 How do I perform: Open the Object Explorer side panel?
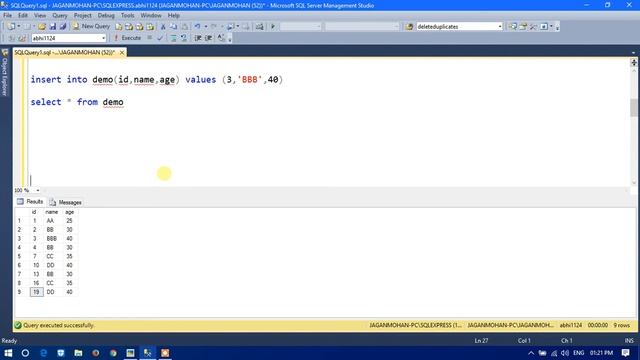5,73
